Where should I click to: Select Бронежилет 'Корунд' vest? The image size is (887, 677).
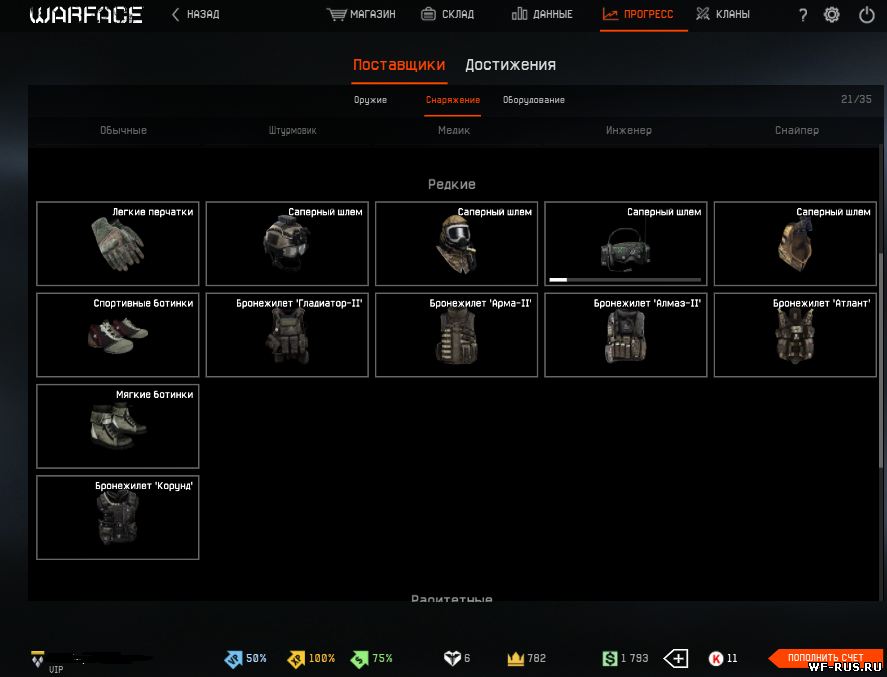pos(118,518)
